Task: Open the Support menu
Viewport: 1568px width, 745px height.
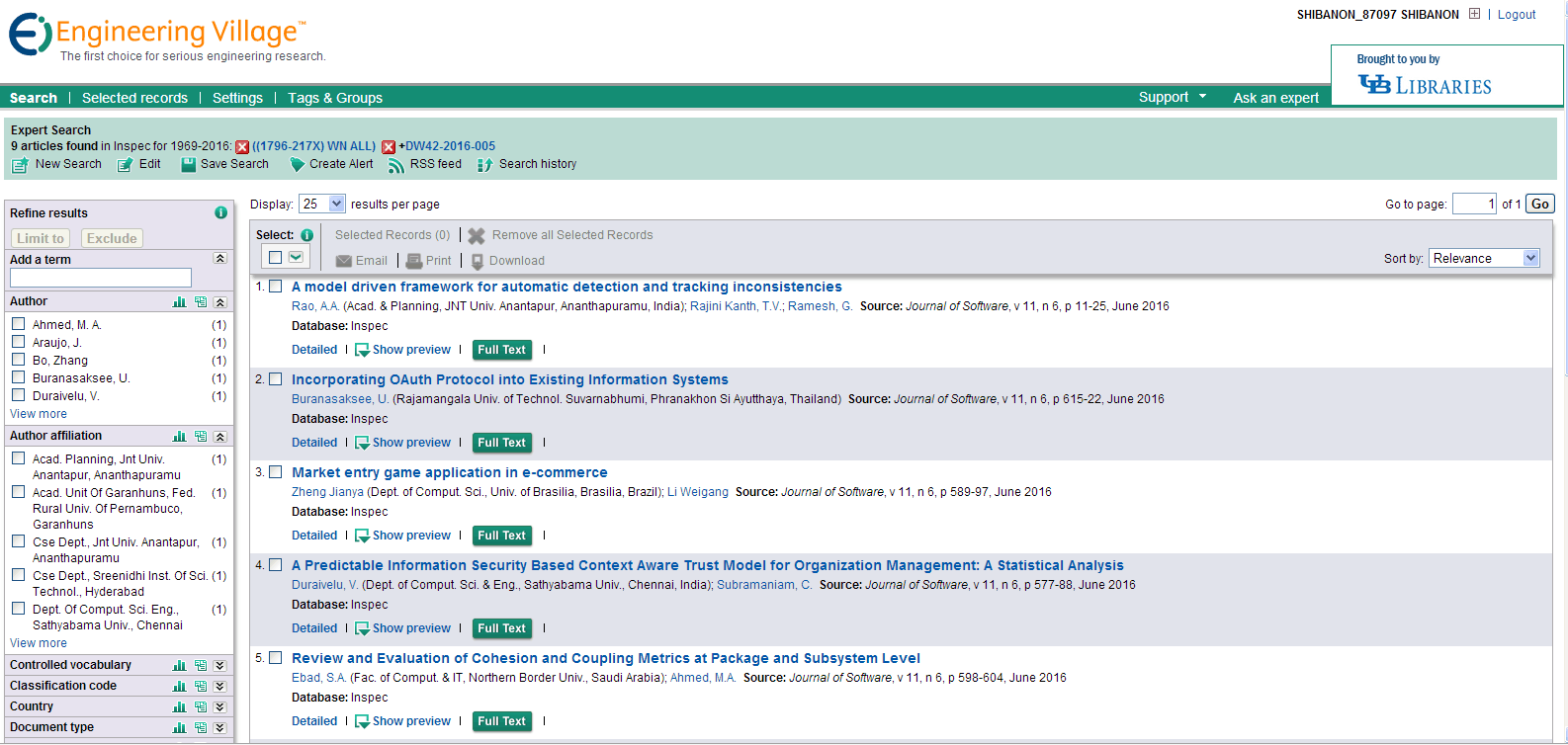Action: pyautogui.click(x=1173, y=97)
